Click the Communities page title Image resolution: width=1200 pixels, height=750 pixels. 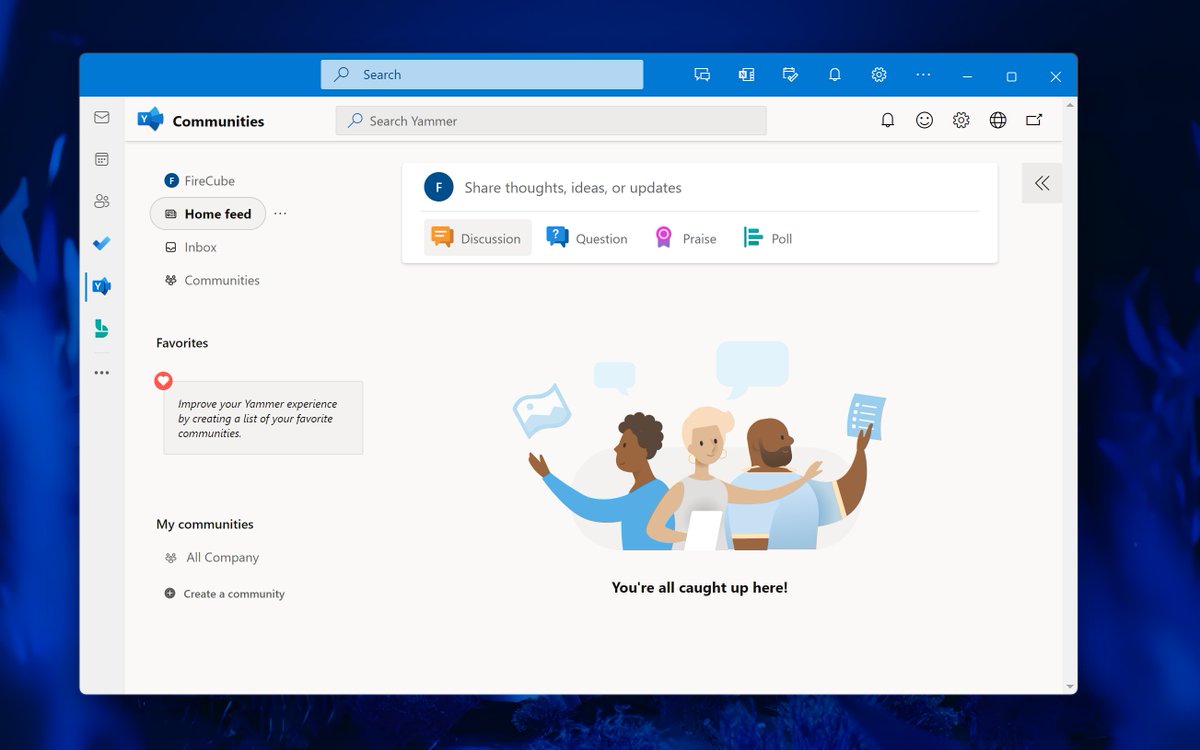(218, 121)
